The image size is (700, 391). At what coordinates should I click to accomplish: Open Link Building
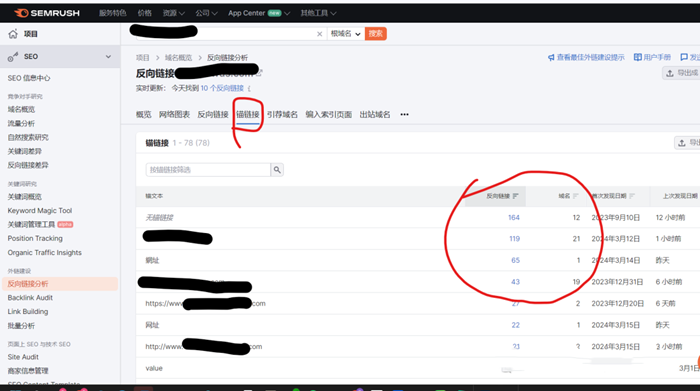(x=28, y=312)
